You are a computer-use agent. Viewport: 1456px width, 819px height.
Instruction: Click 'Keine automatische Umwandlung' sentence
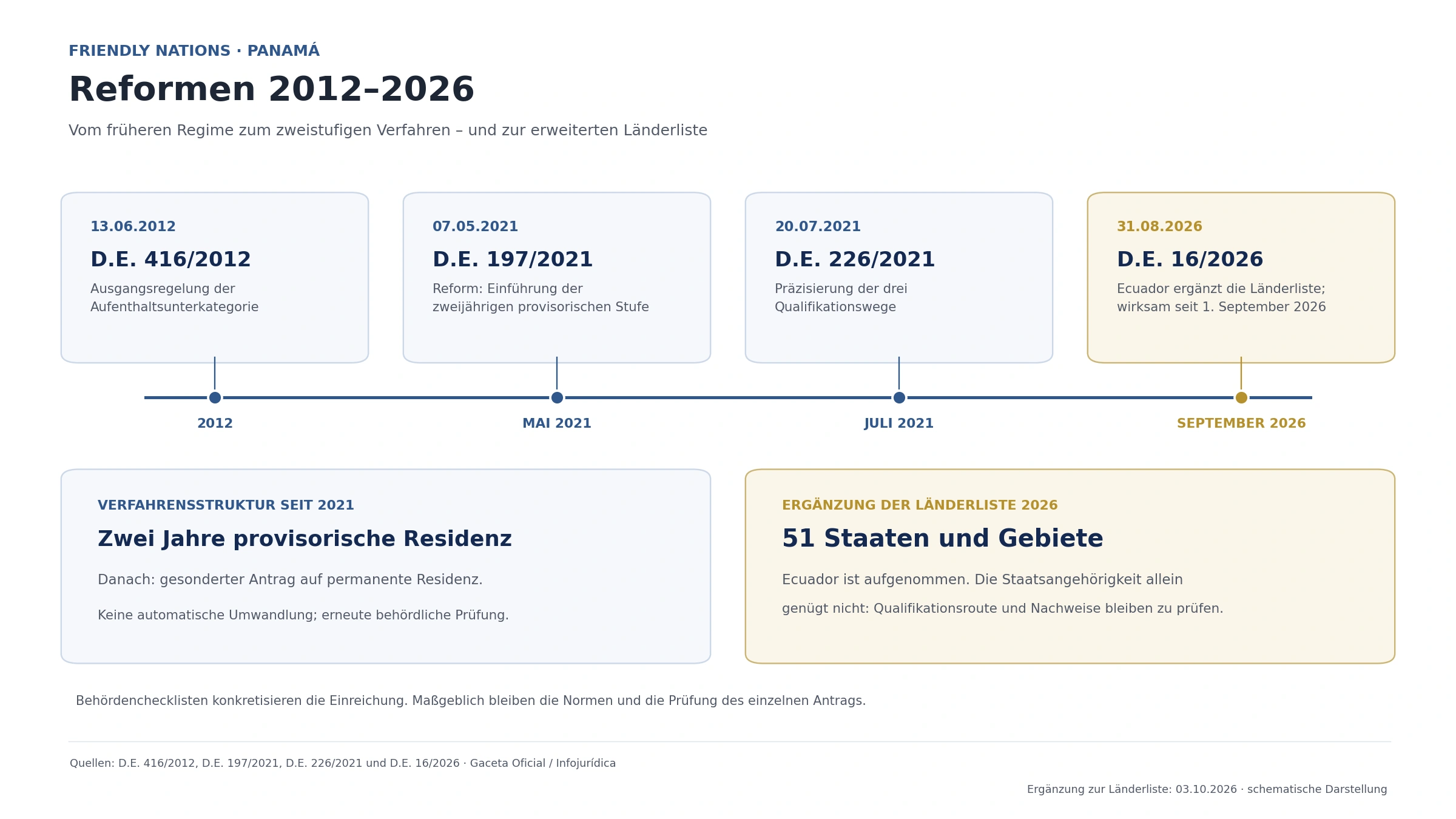[303, 615]
